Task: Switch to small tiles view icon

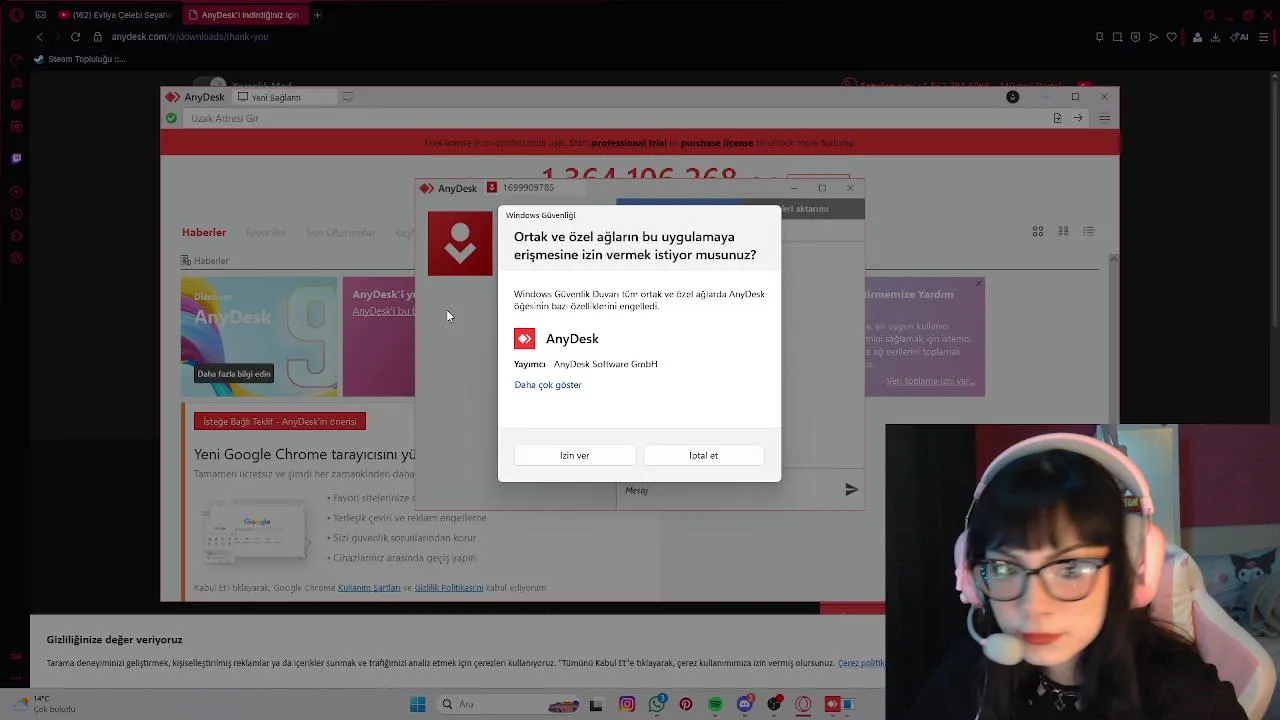Action: pyautogui.click(x=1063, y=231)
